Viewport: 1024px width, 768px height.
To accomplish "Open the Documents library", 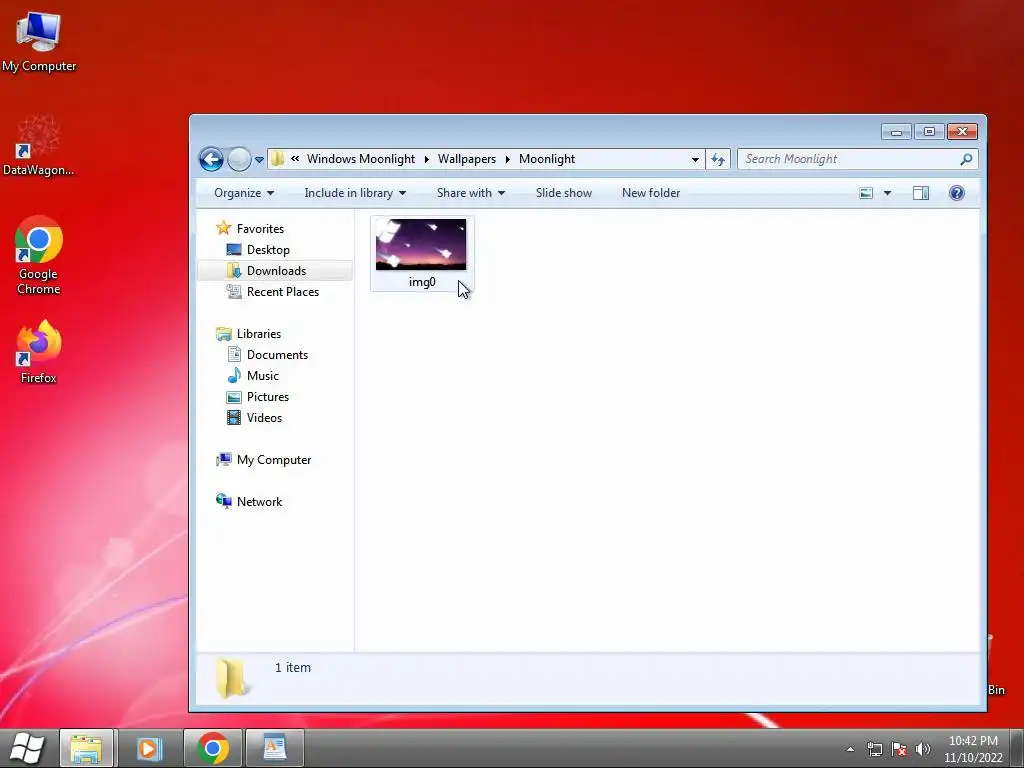I will click(x=277, y=355).
